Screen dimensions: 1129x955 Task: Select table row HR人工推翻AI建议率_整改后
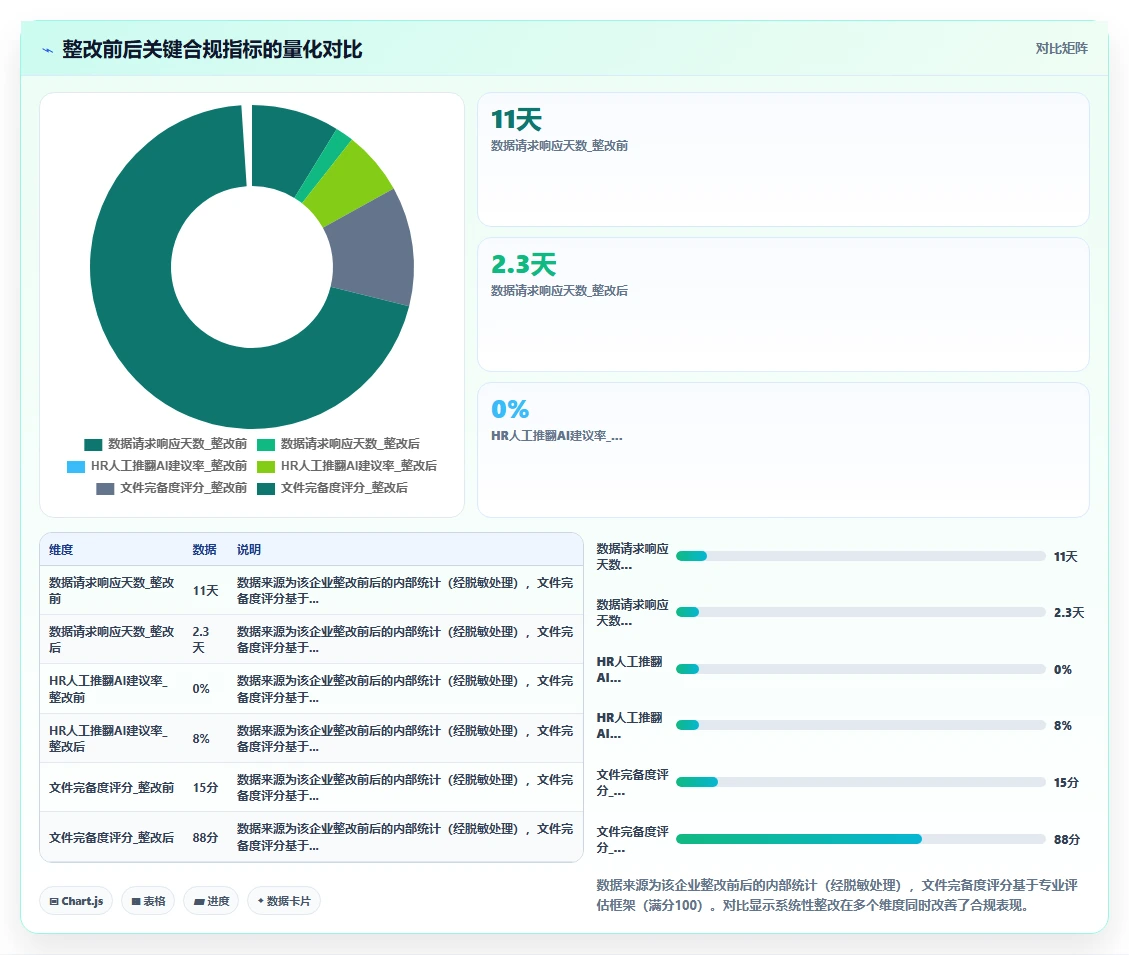coord(311,738)
